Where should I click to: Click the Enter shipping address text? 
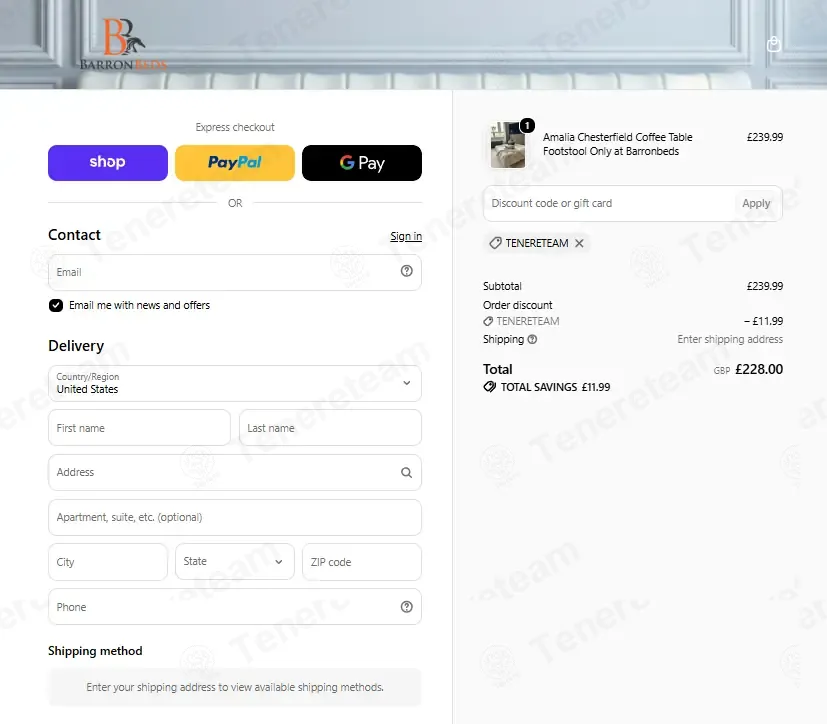[x=730, y=339]
